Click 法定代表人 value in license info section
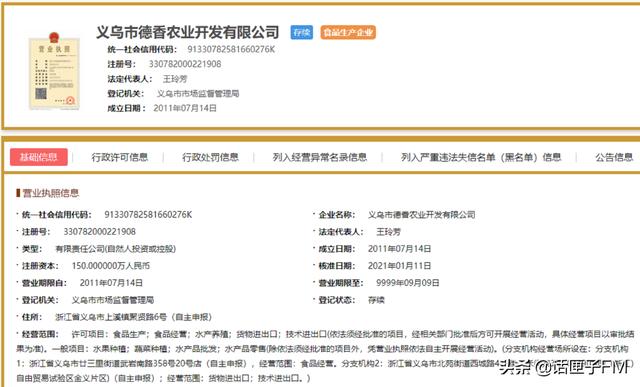This screenshot has width=640, height=387. click(x=388, y=232)
